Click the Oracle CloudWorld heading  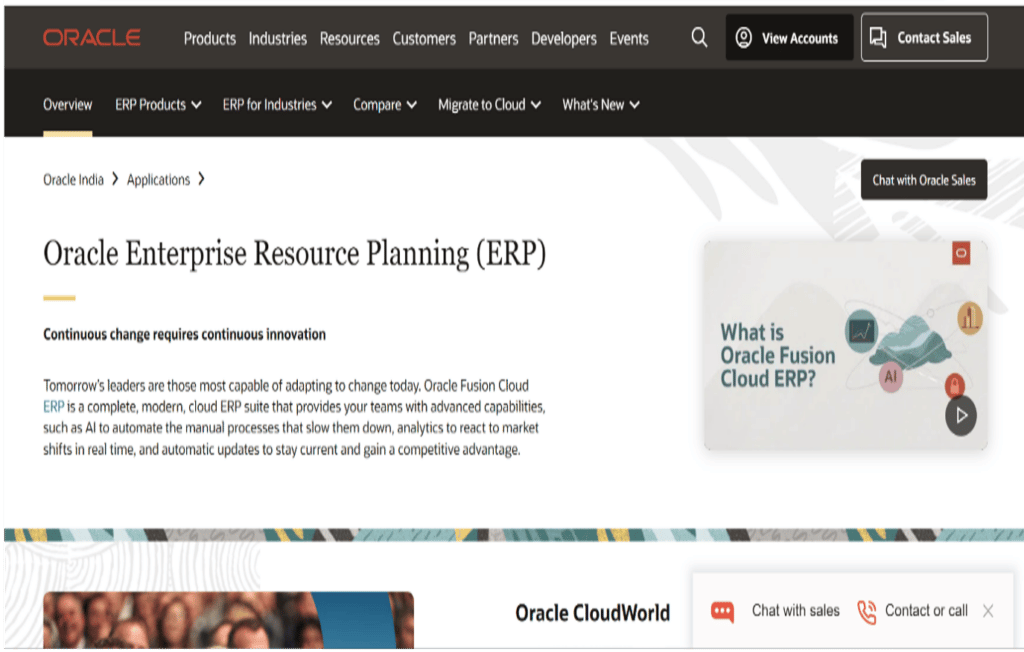pos(592,613)
